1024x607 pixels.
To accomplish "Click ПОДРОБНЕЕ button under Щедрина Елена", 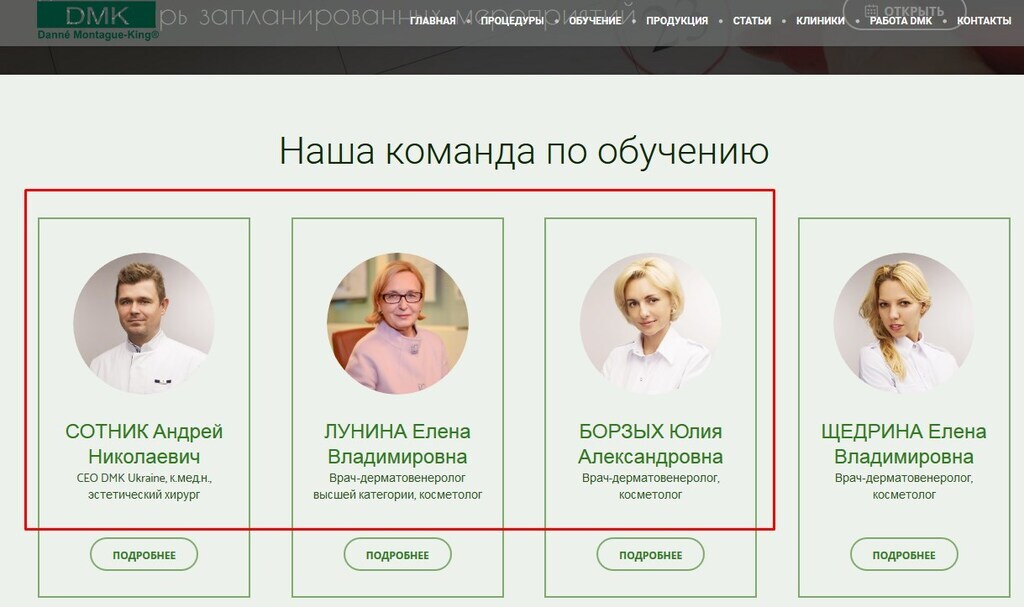I will 904,555.
